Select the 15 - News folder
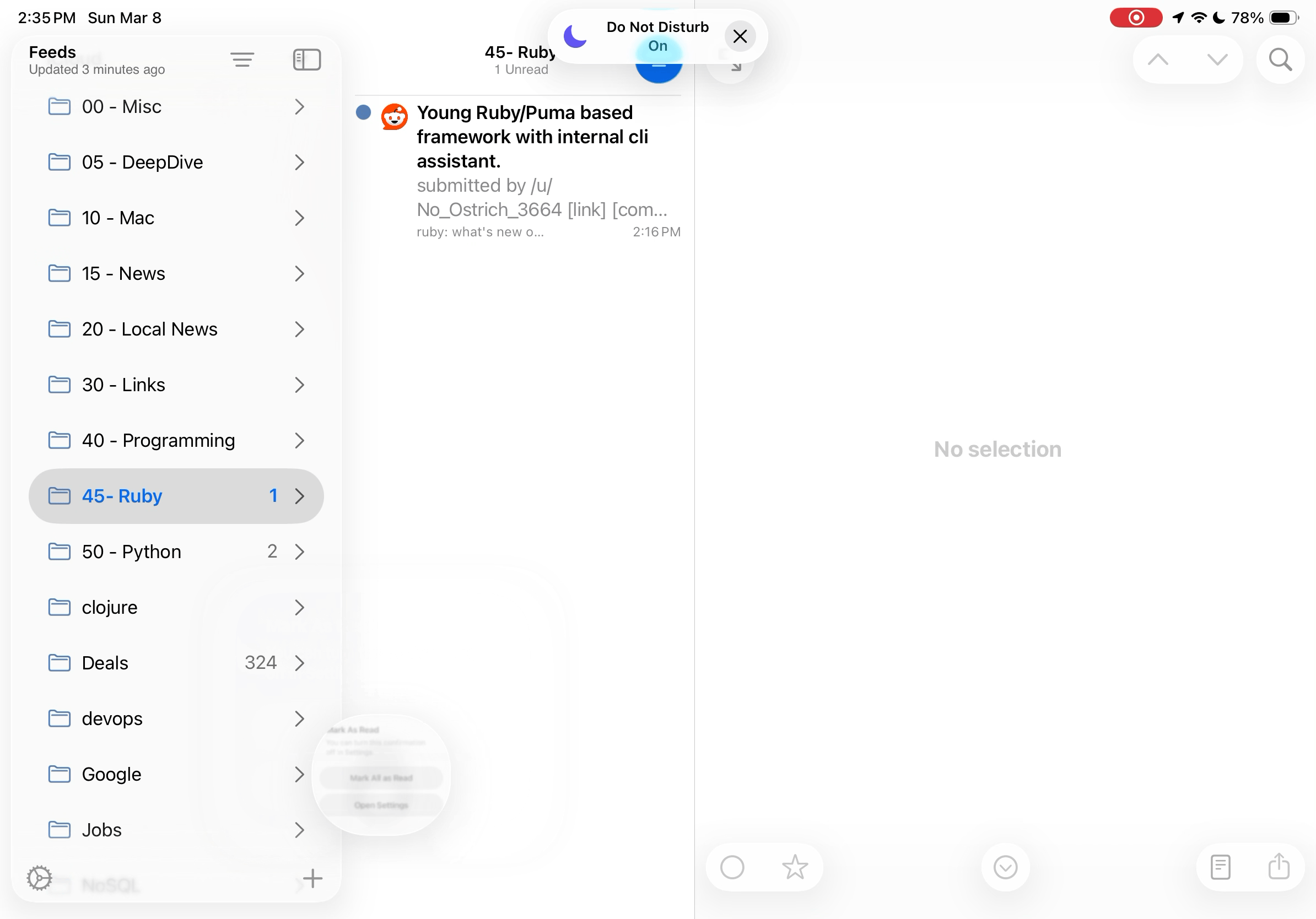This screenshot has width=1316, height=919. [x=123, y=274]
